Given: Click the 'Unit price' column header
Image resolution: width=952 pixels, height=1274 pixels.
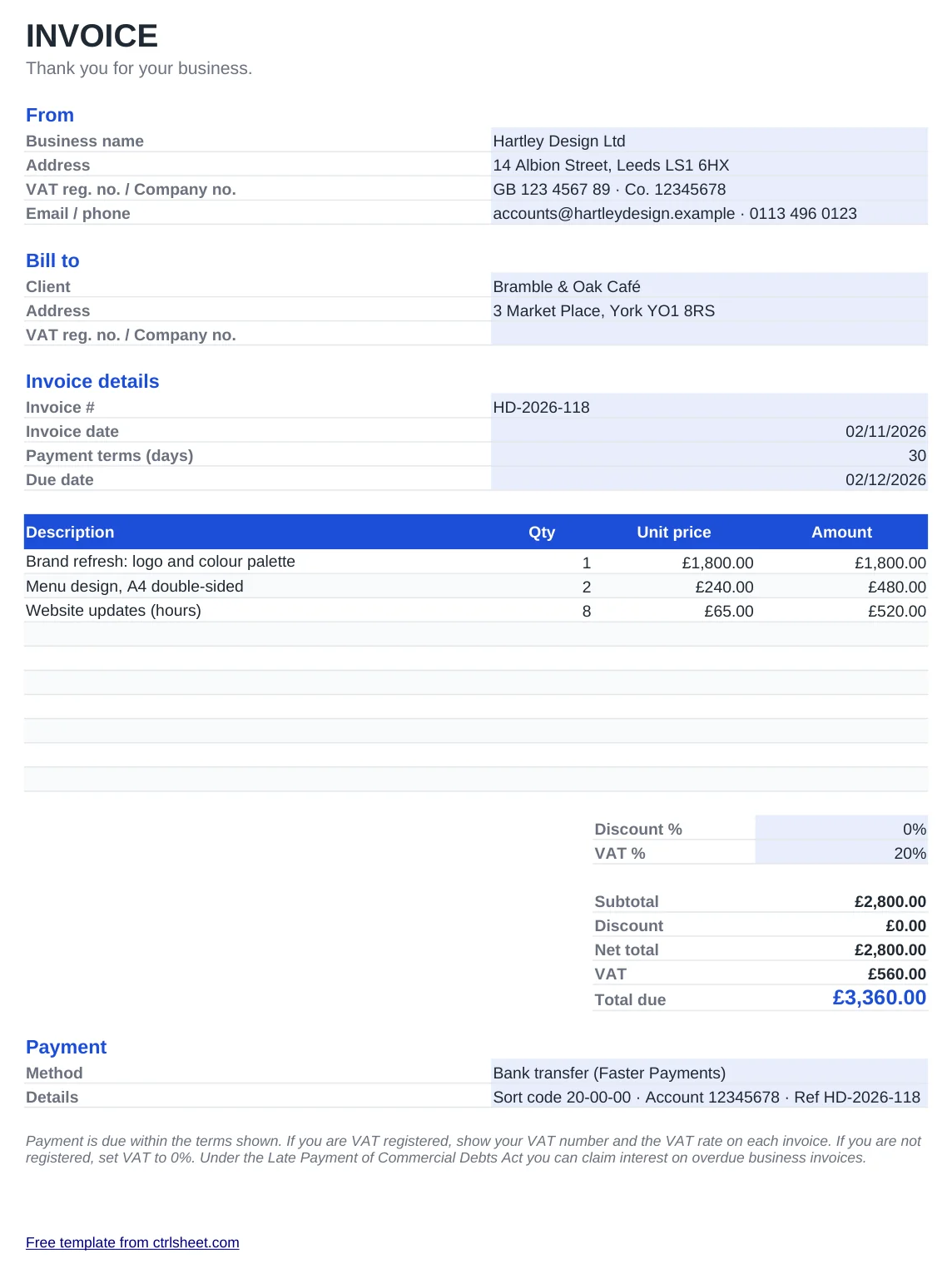Looking at the screenshot, I should pyautogui.click(x=674, y=532).
